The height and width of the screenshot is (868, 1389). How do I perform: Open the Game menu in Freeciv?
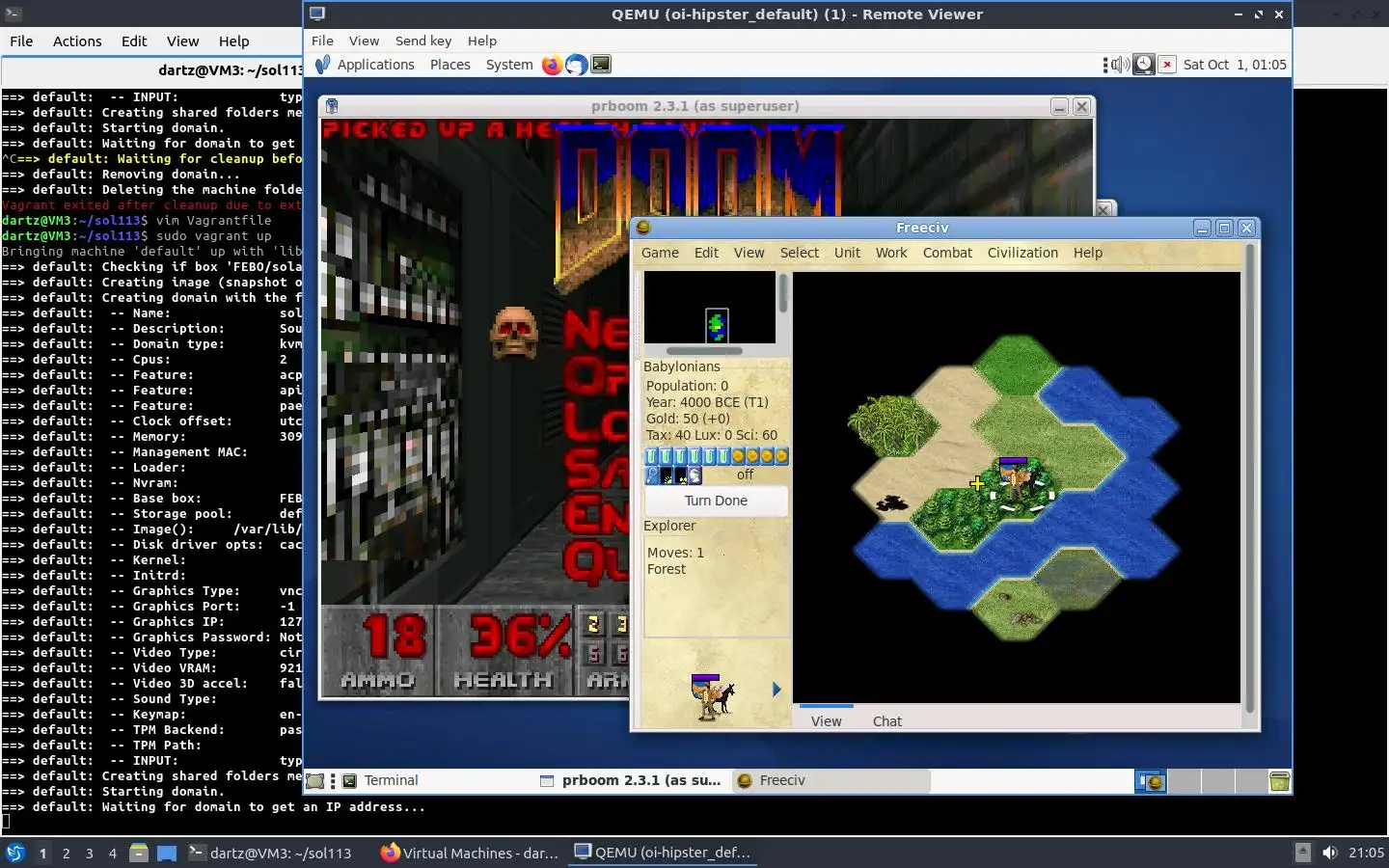point(660,253)
